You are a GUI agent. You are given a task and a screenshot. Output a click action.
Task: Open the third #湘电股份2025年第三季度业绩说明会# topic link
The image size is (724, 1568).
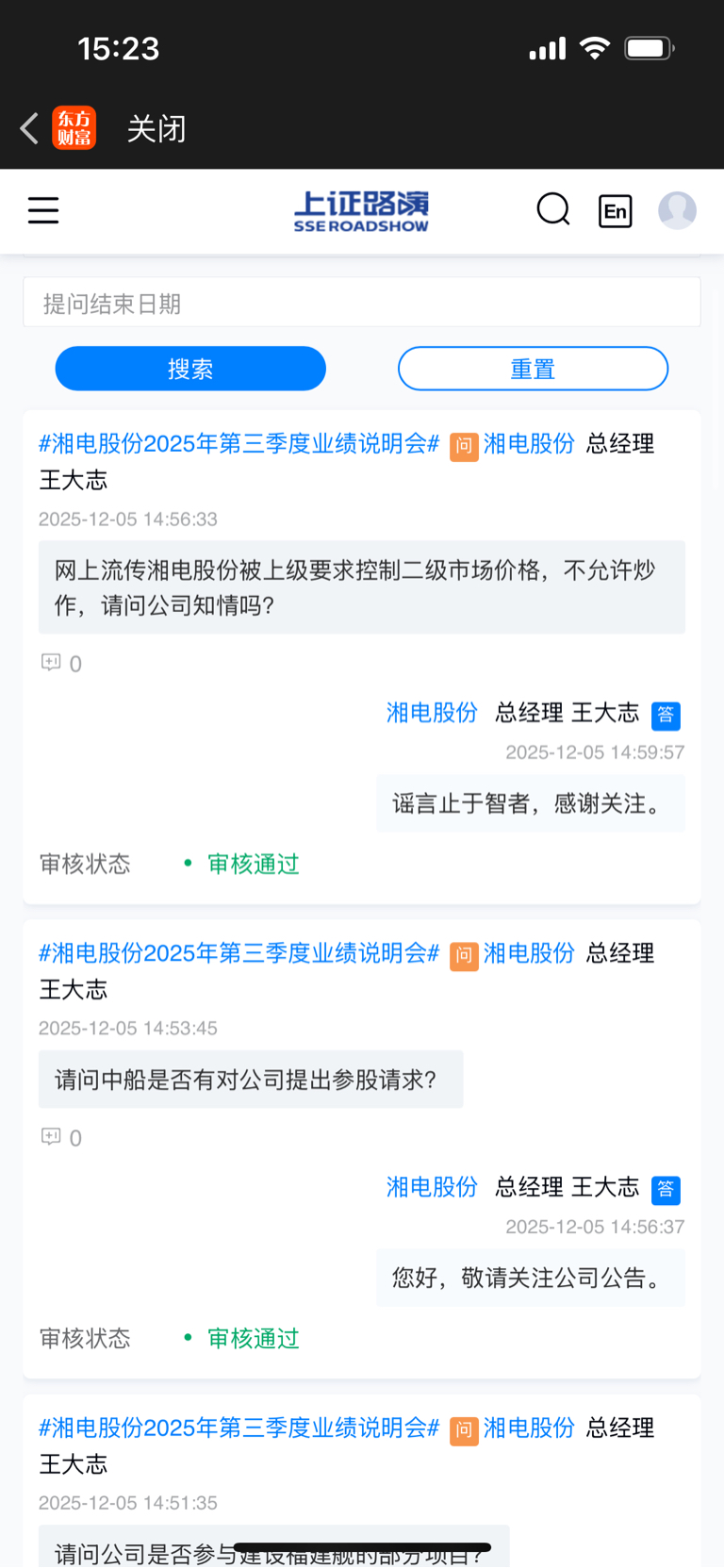click(239, 1428)
